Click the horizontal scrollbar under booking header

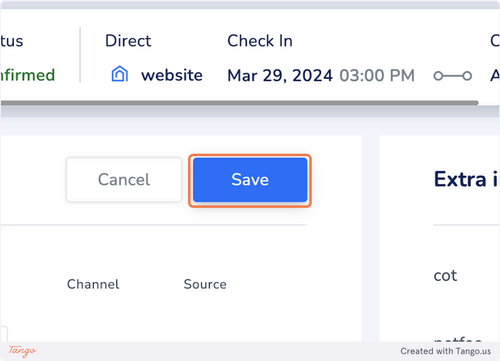tap(239, 103)
